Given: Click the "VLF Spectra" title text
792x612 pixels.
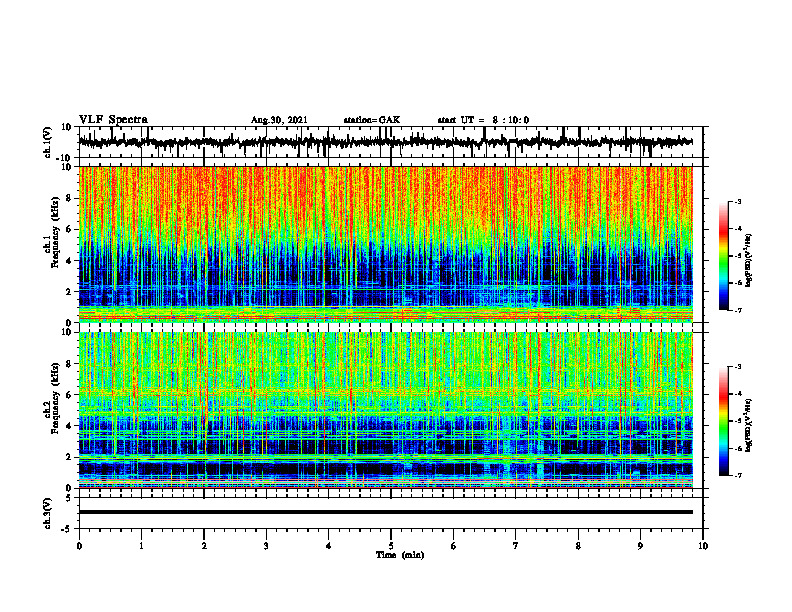Looking at the screenshot, I should pos(113,120).
